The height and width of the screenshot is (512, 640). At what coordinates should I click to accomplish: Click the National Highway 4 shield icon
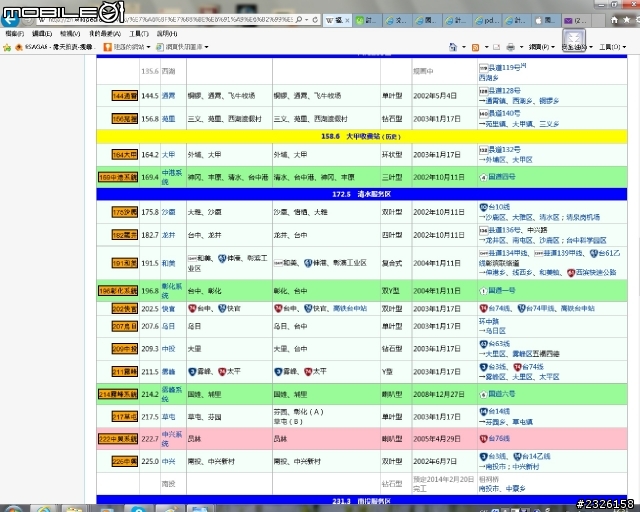coord(483,177)
